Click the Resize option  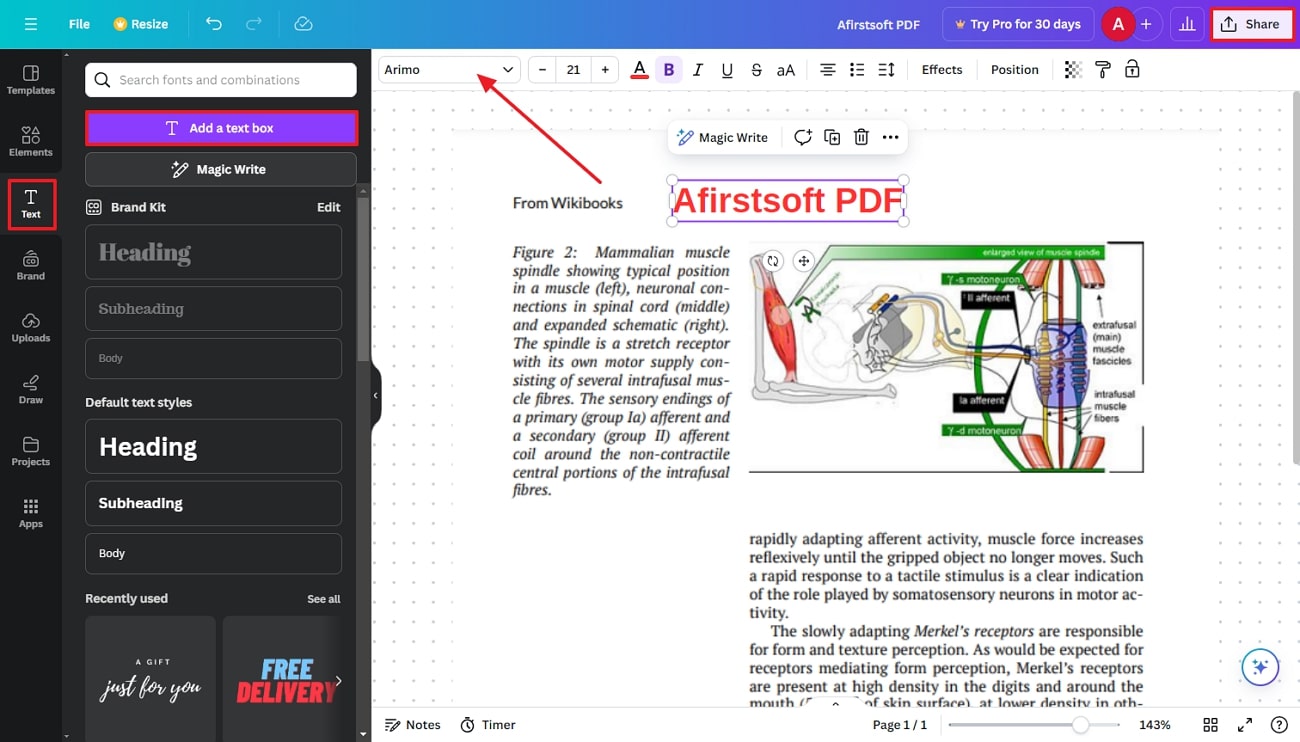(140, 24)
